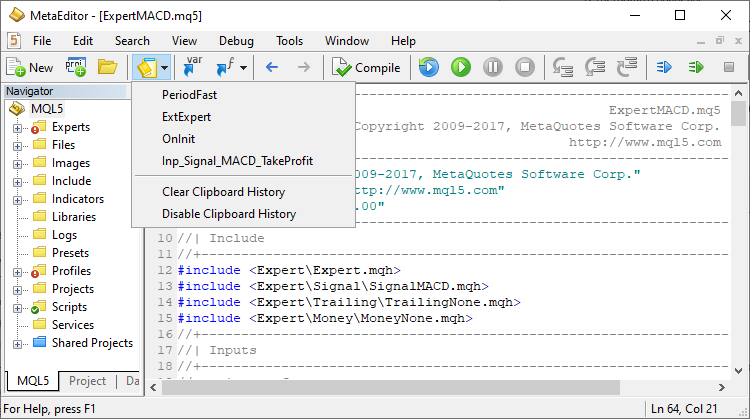
Task: Expand the Indicators folder node
Action: tap(17, 200)
